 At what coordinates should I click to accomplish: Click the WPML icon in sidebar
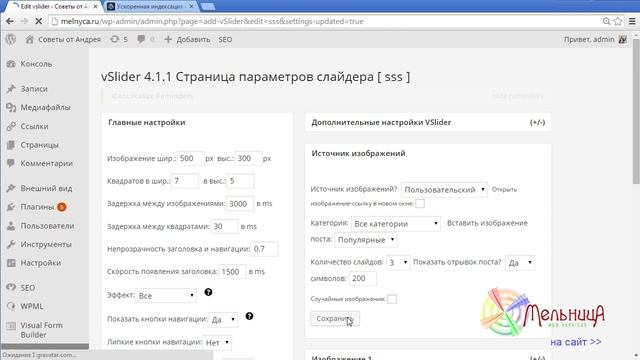(11, 306)
